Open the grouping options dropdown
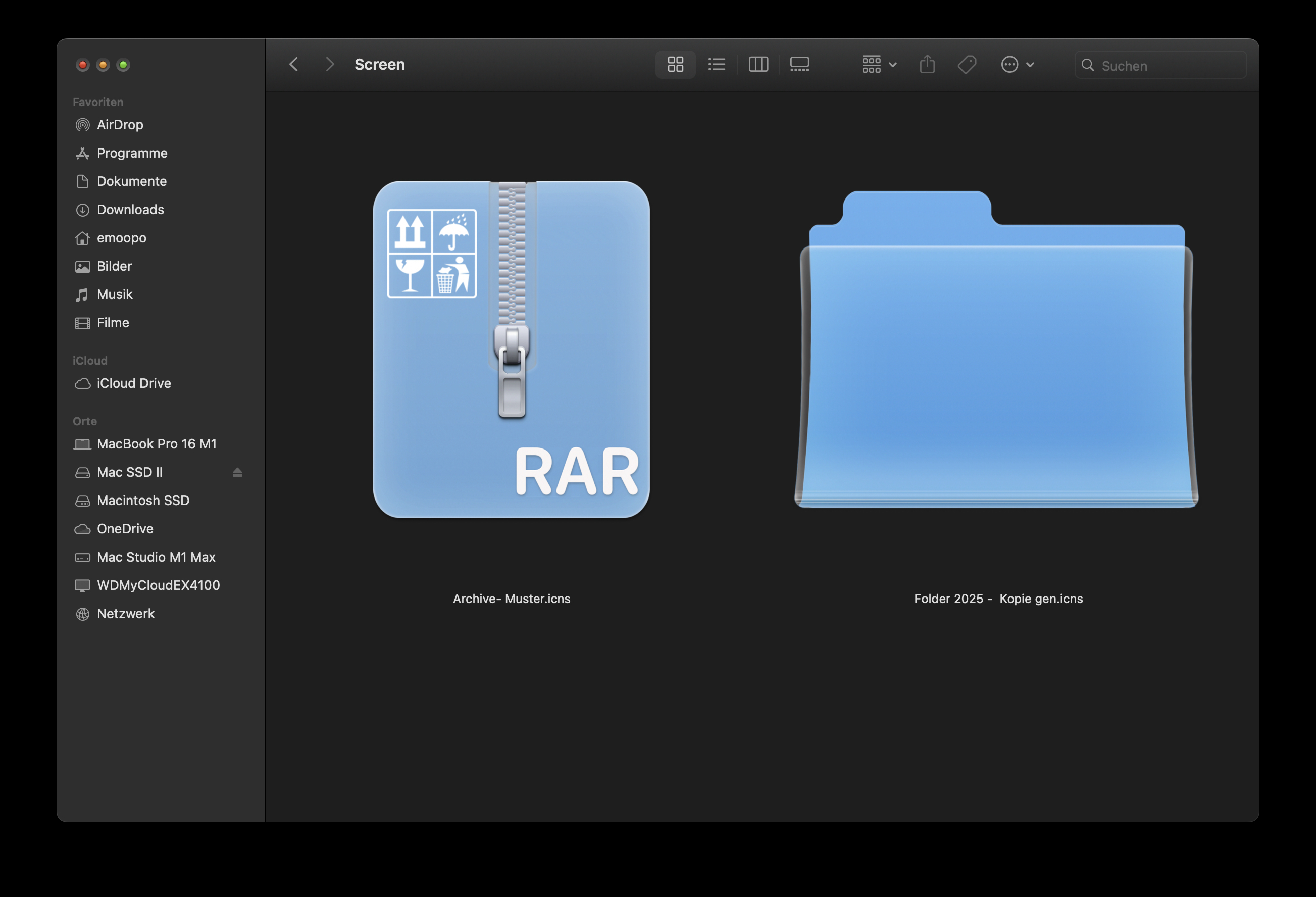Viewport: 1316px width, 897px height. coord(872,65)
